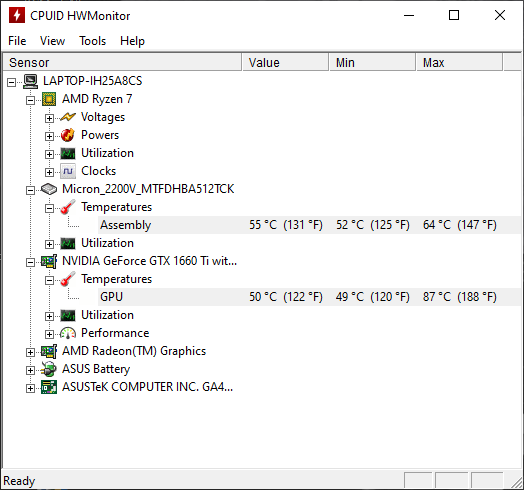This screenshot has width=524, height=490.
Task: Collapse the Micron drive Temperatures node
Action: point(49,208)
